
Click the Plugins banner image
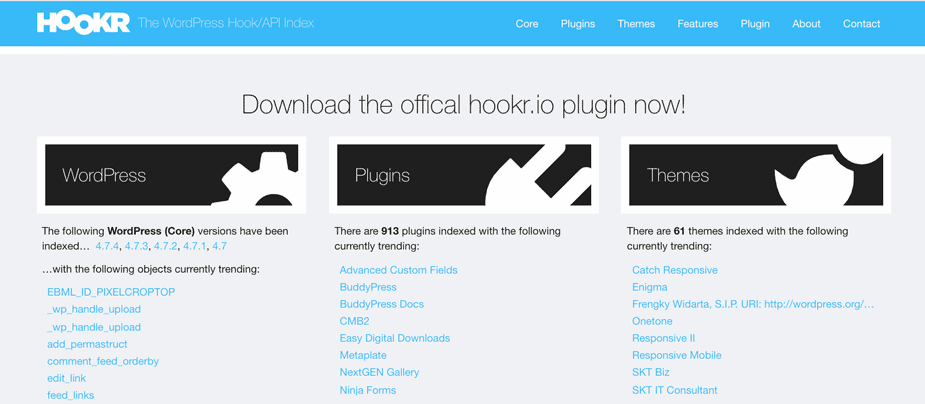click(464, 175)
